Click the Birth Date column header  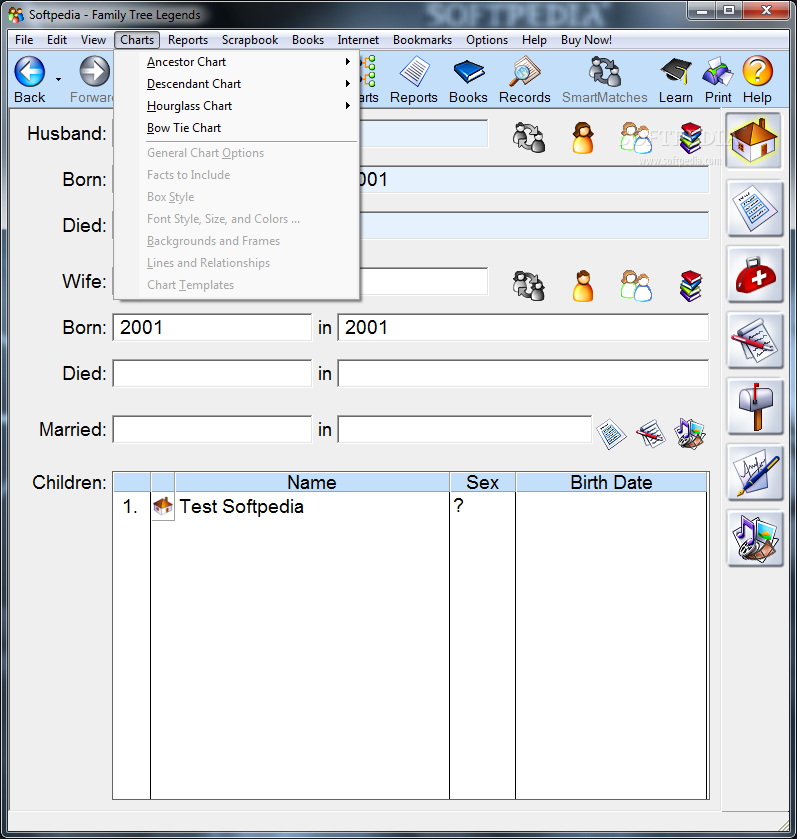click(611, 482)
